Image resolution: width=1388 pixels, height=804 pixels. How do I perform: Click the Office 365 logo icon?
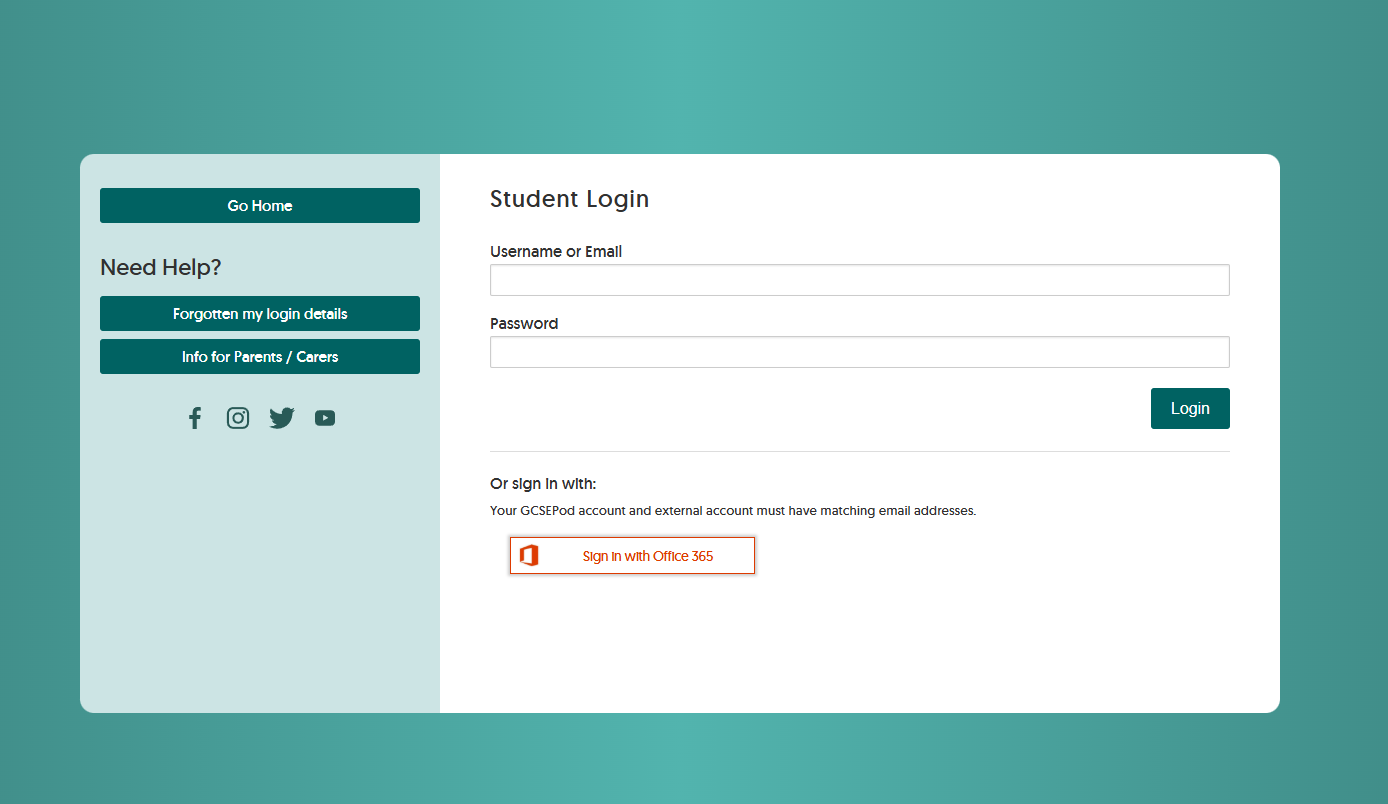(528, 555)
